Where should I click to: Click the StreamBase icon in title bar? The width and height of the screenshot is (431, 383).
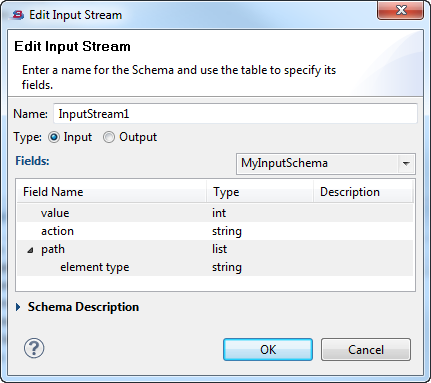17,15
